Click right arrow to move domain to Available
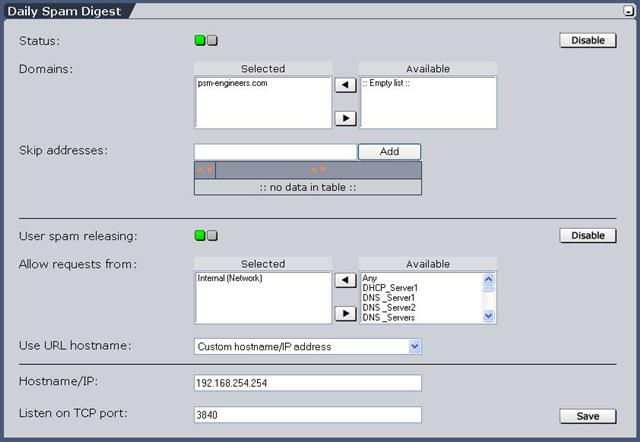The image size is (640, 442). click(x=345, y=118)
